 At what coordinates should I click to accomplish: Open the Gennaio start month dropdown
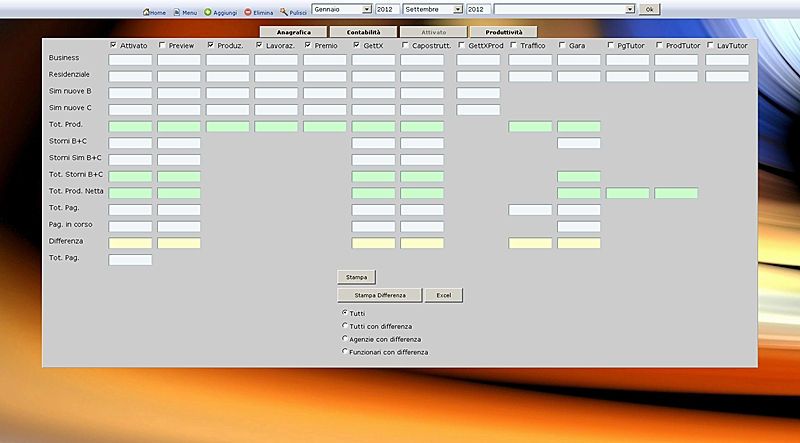pos(341,9)
